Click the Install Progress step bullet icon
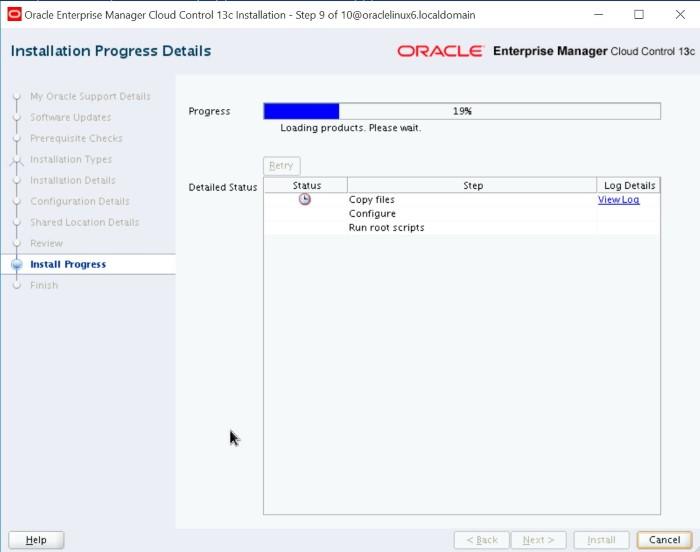Viewport: 700px width, 552px height. (x=17, y=264)
